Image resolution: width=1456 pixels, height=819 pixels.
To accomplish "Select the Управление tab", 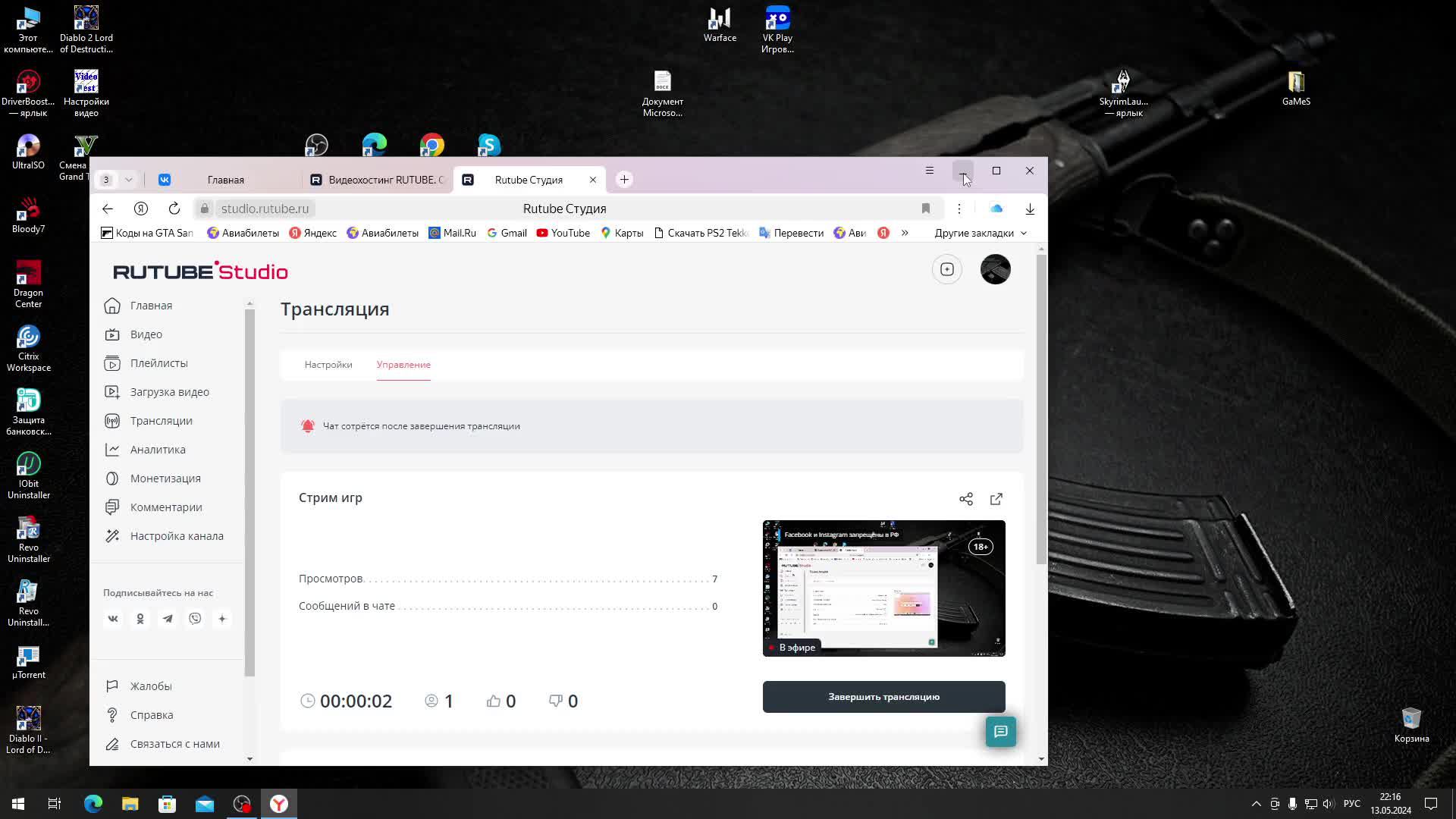I will 403,365.
